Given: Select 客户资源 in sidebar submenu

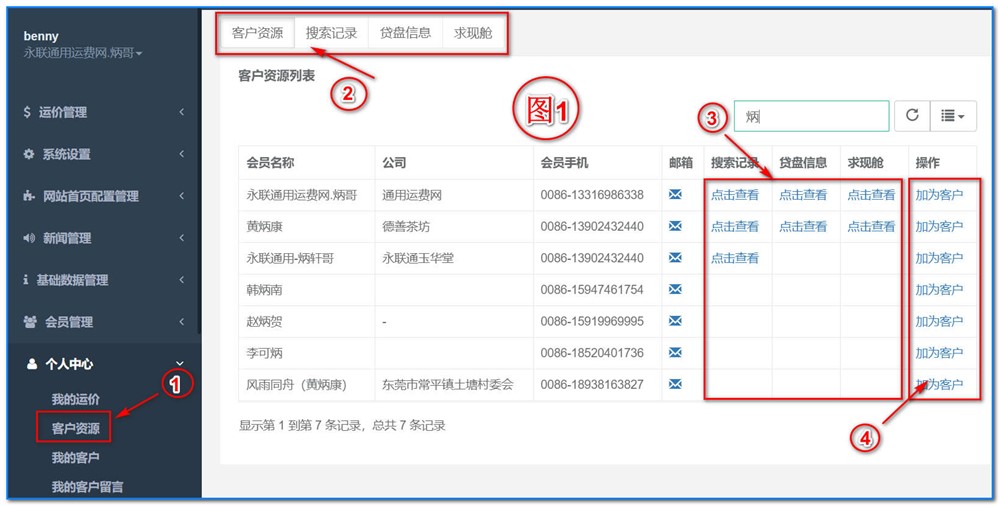Looking at the screenshot, I should (76, 429).
